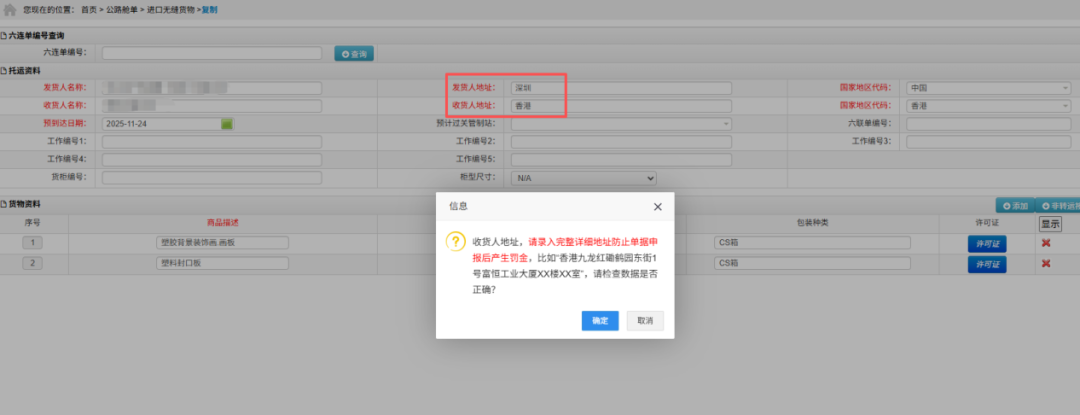Click the 六连单编号查询 section title
The height and width of the screenshot is (415, 1080).
click(x=37, y=36)
